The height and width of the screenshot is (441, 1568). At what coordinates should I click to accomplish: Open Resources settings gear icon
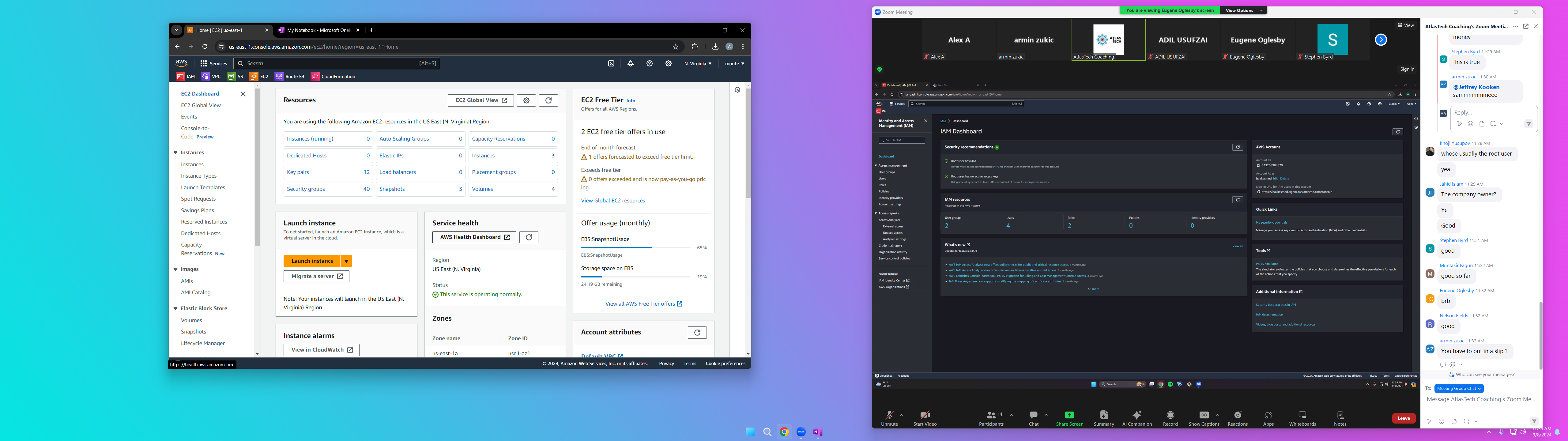(x=526, y=100)
